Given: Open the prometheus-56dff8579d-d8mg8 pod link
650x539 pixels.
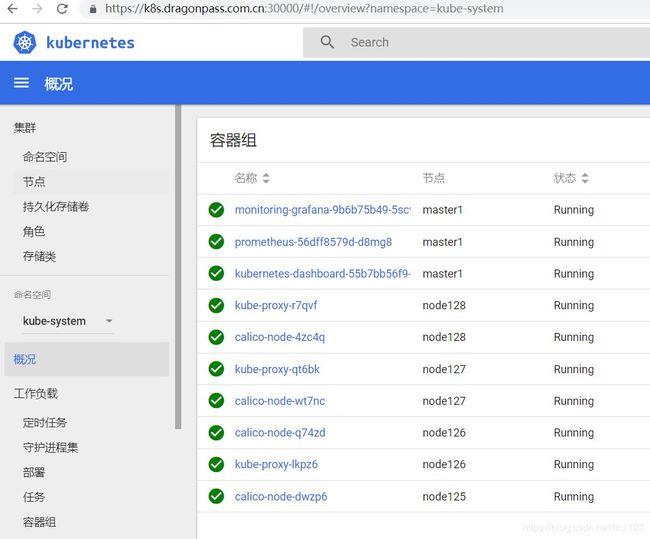Looking at the screenshot, I should [x=313, y=242].
